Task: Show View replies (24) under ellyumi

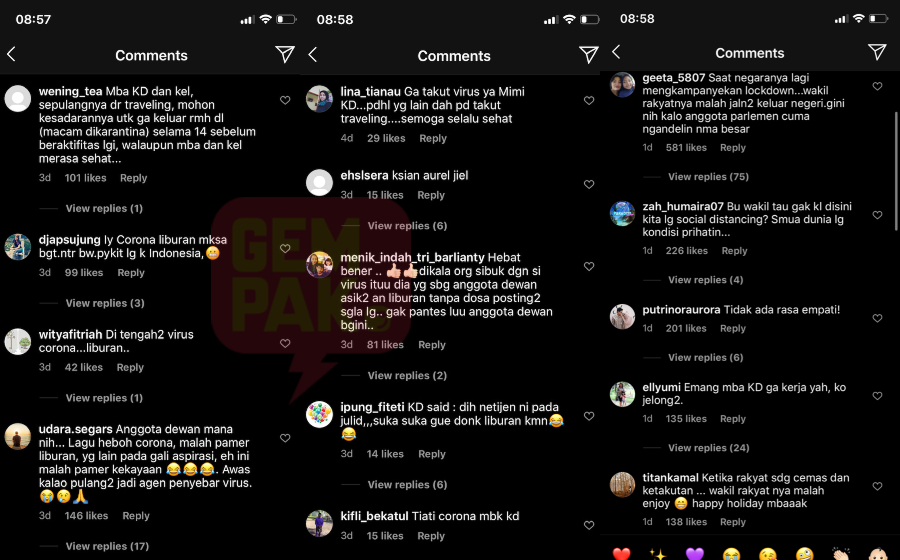Action: click(x=708, y=448)
